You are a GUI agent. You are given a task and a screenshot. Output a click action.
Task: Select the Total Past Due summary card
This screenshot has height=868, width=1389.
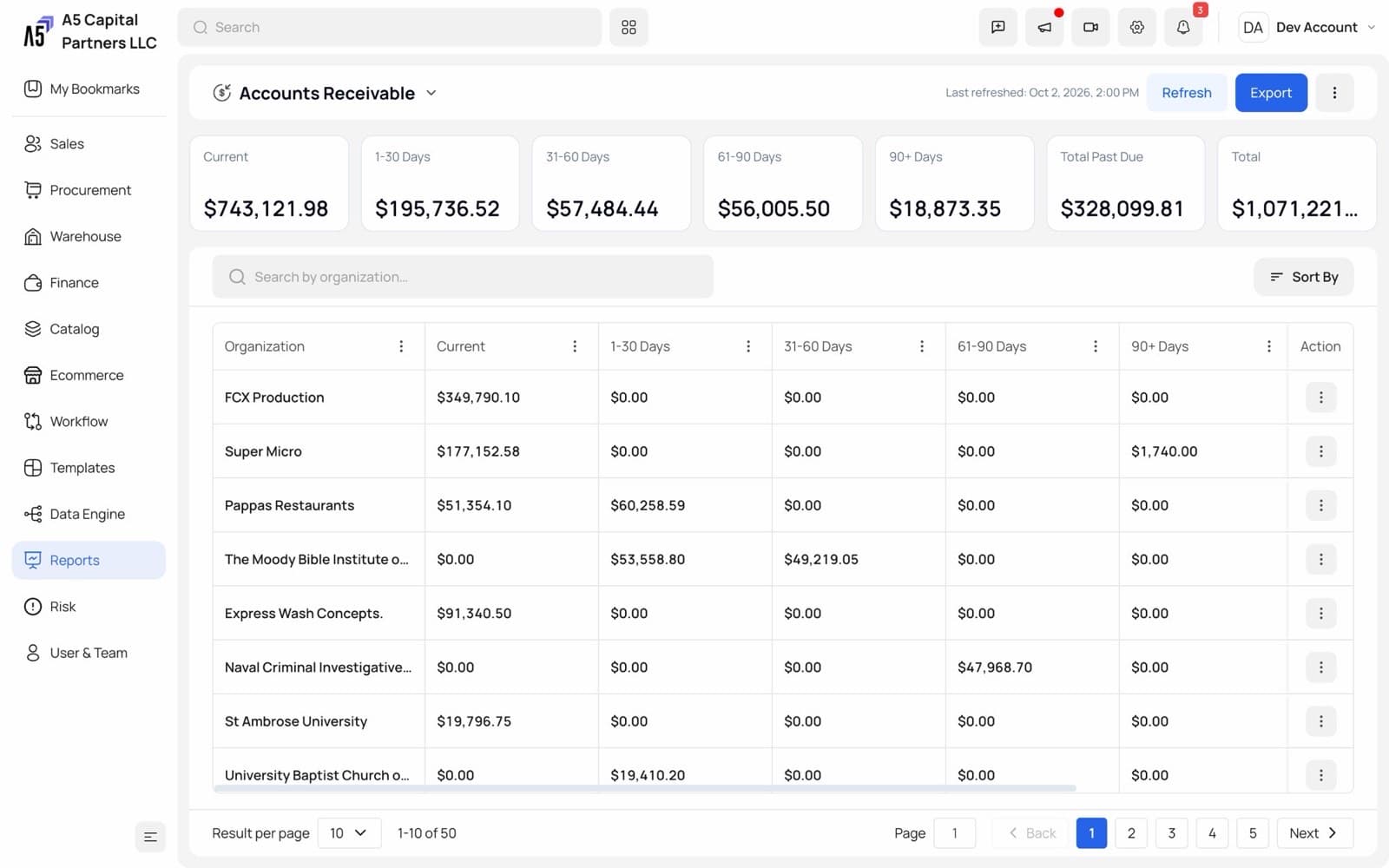point(1125,183)
